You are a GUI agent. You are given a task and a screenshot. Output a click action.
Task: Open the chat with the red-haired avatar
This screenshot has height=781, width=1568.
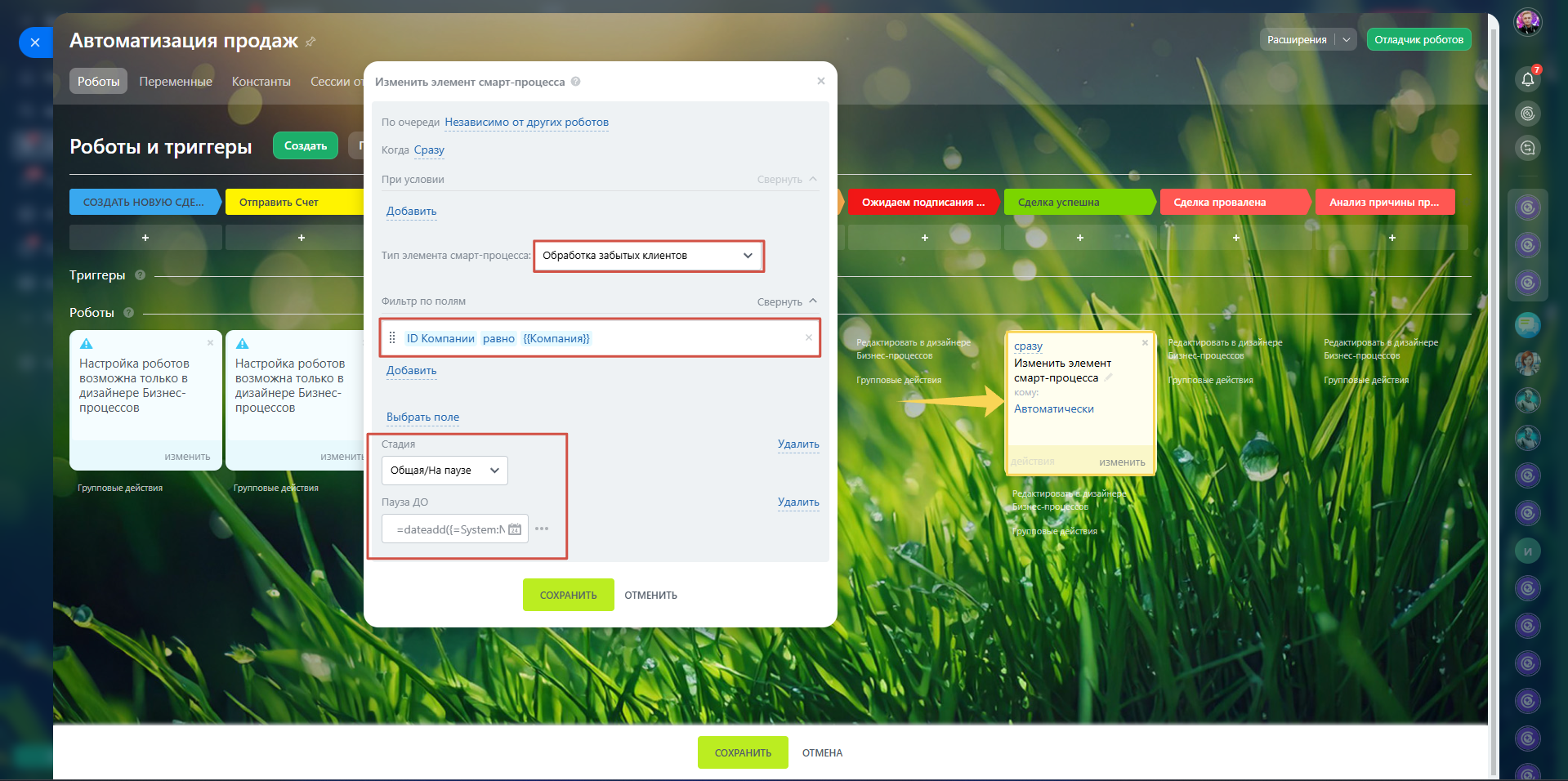click(x=1528, y=363)
